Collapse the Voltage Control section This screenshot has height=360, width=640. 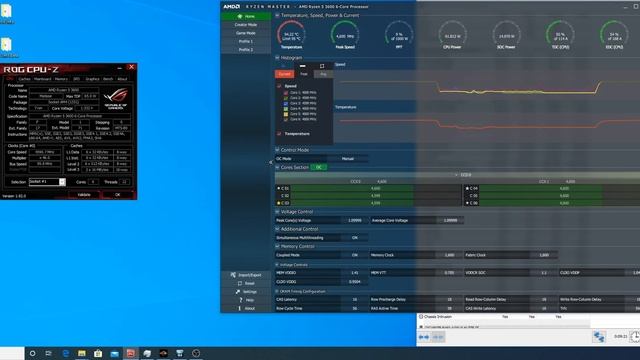click(278, 212)
